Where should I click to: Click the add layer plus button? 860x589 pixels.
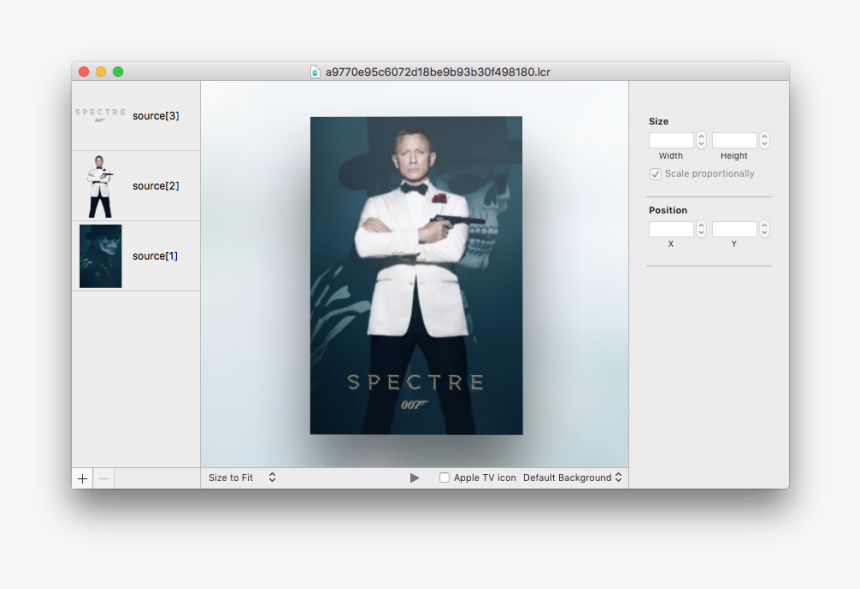[x=82, y=478]
